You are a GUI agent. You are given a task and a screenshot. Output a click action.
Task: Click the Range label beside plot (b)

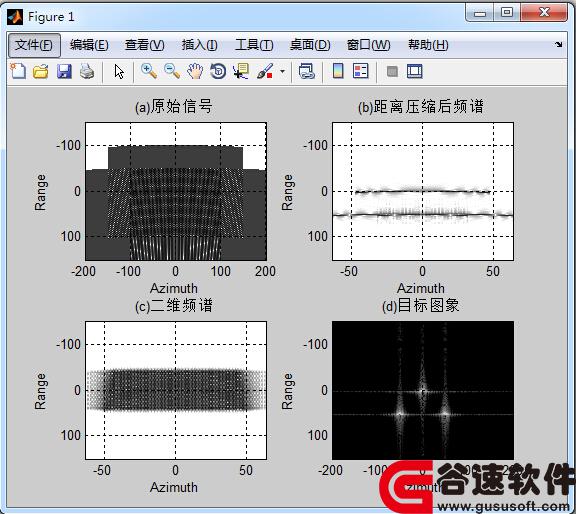287,192
